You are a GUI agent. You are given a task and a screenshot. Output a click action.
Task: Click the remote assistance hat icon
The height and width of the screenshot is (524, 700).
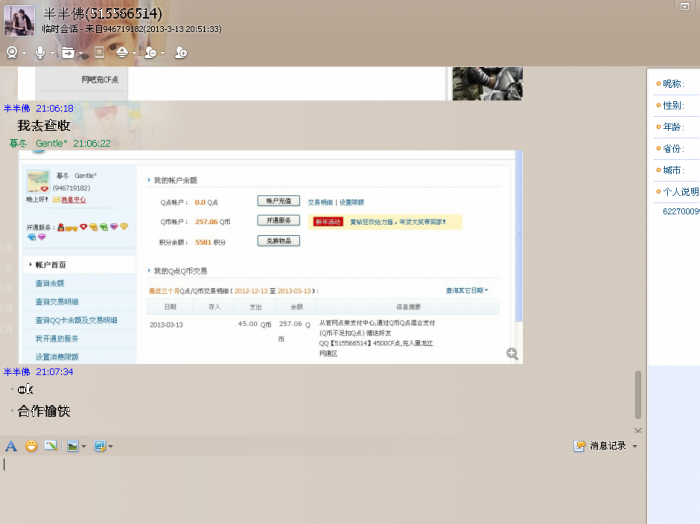click(122, 53)
